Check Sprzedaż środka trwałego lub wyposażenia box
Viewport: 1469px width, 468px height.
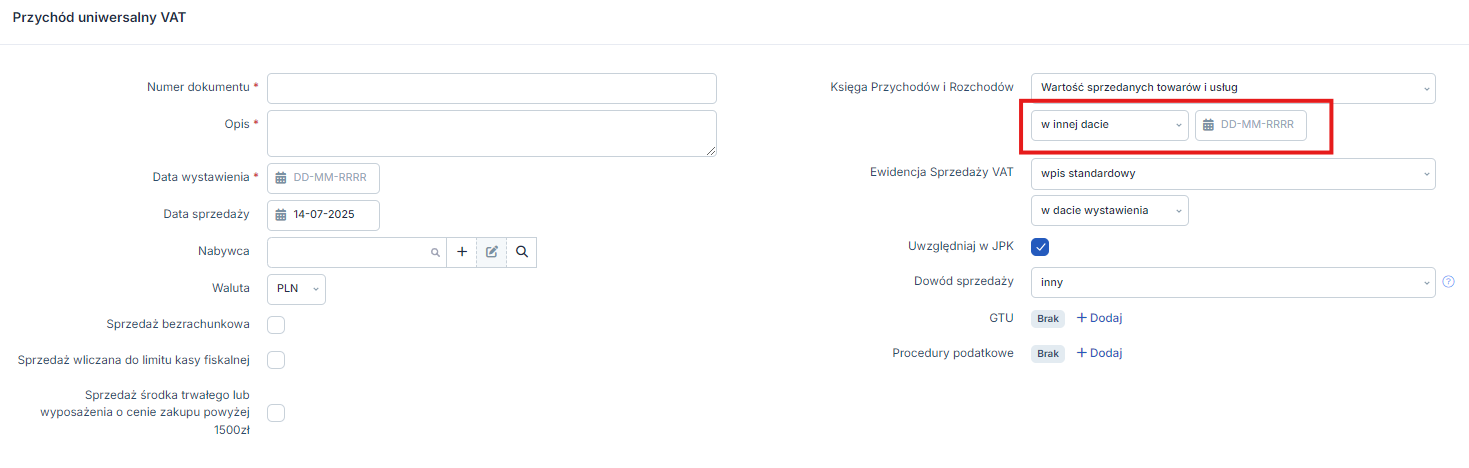tap(277, 412)
